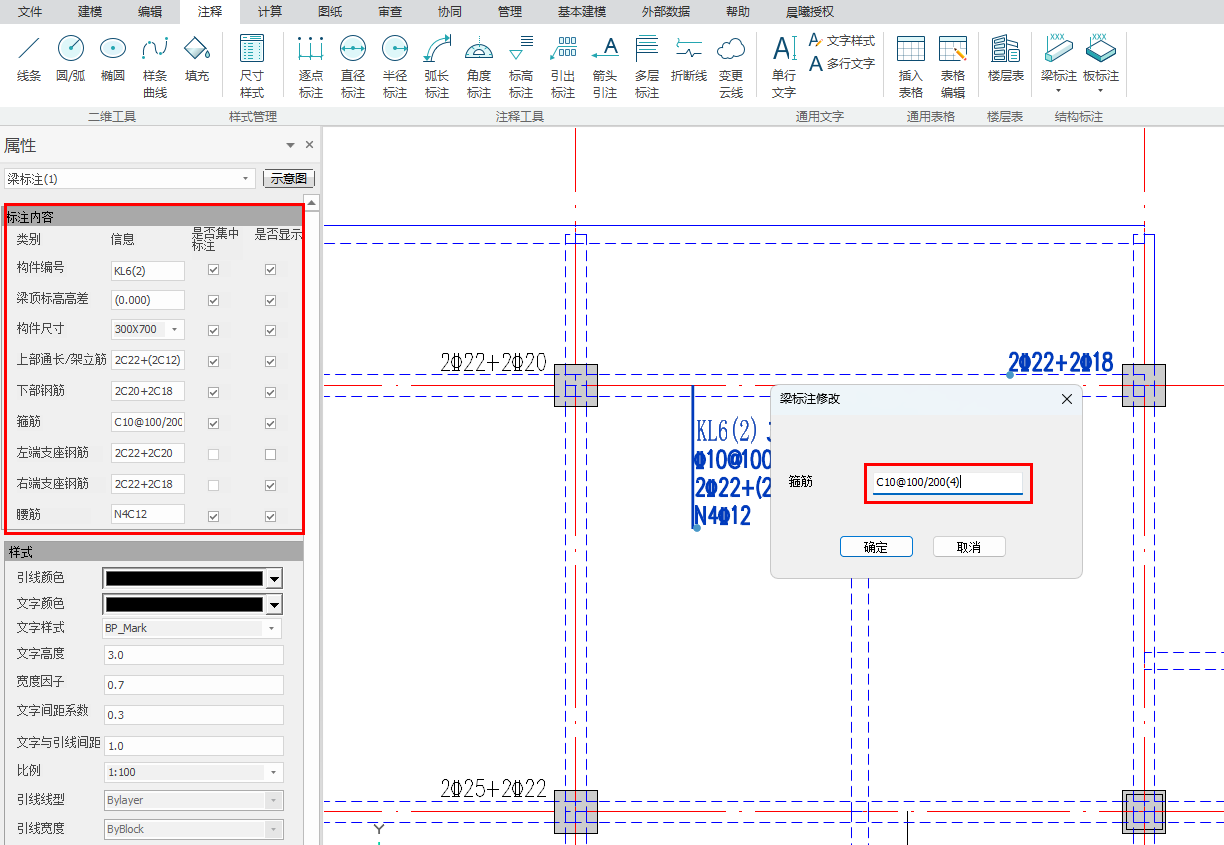Screen dimensions: 1224x845
Task: Uncheck 是否显示 for the 腰筋 row
Action: click(270, 517)
